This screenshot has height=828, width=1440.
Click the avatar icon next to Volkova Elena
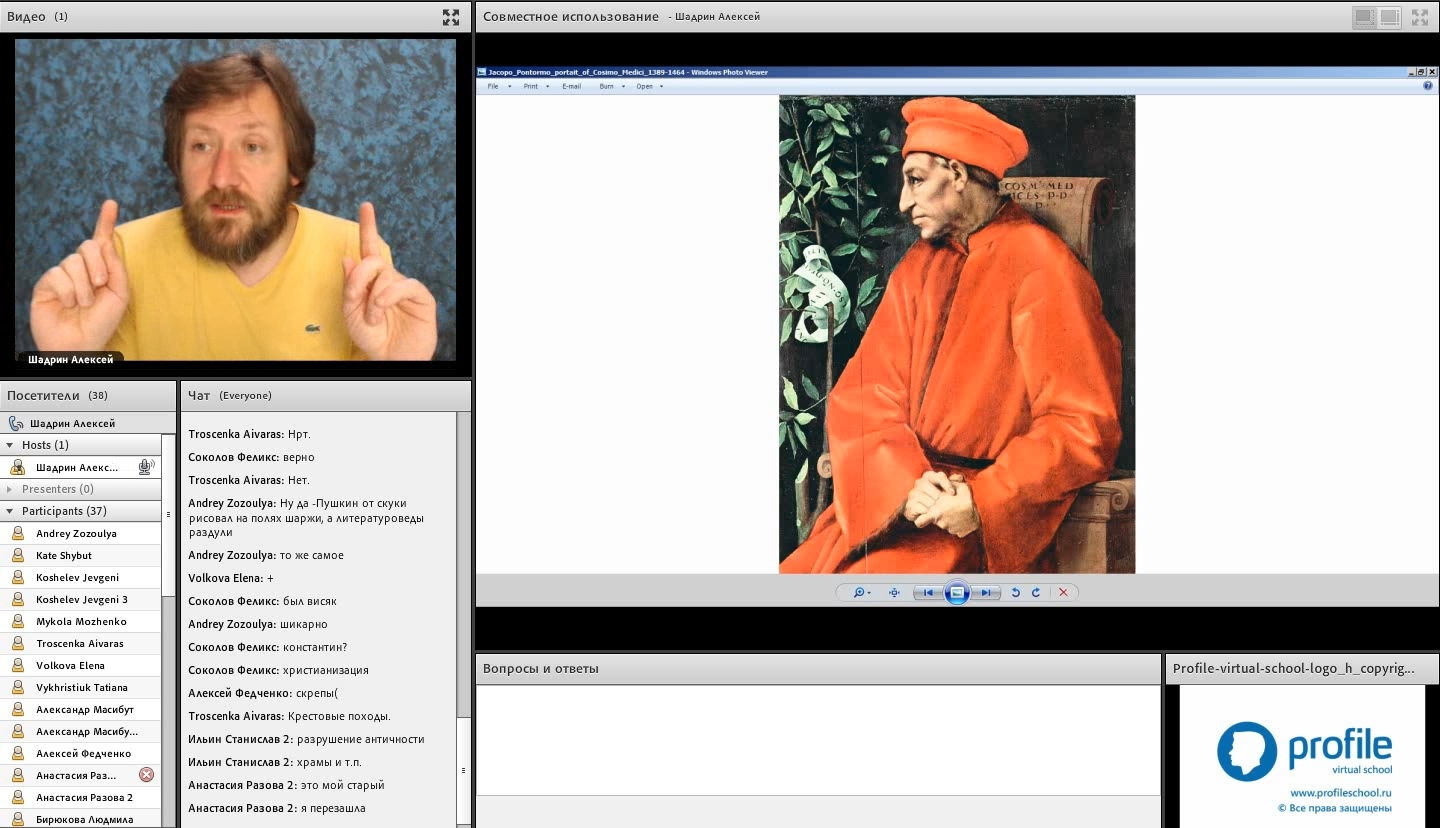point(17,665)
